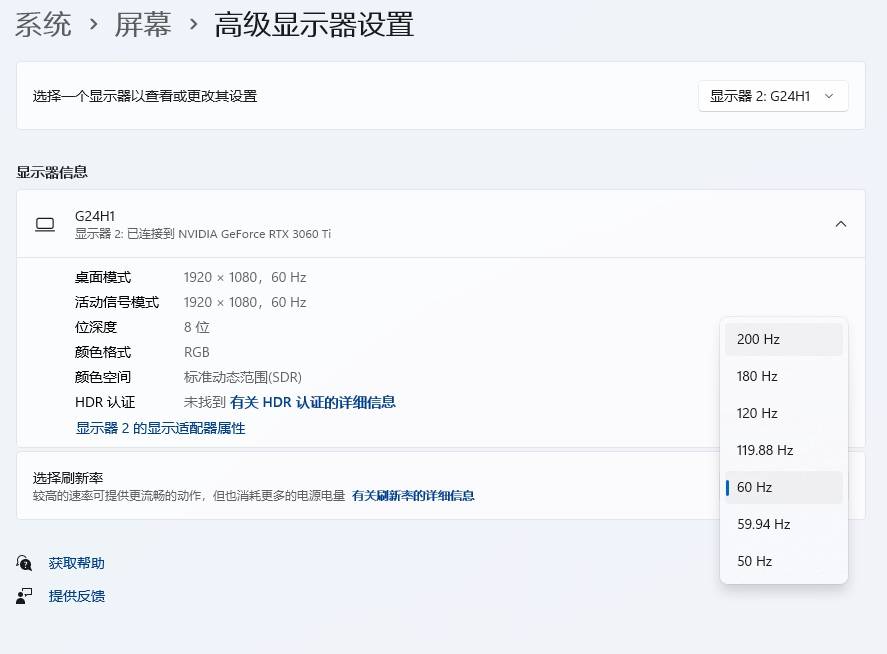Viewport: 887px width, 654px height.
Task: Select 119.88 Hz refresh rate
Action: tap(783, 450)
